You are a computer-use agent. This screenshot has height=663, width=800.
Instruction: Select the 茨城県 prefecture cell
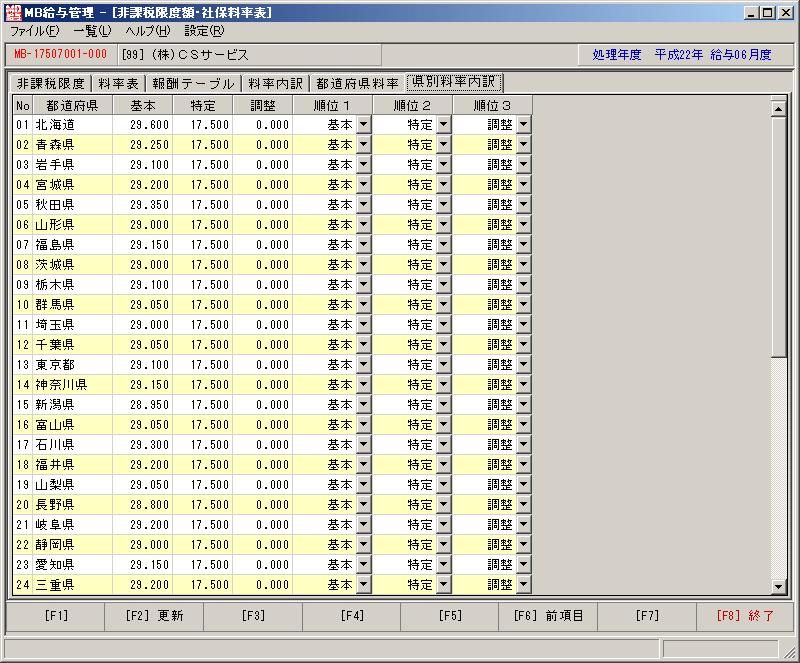tap(72, 264)
